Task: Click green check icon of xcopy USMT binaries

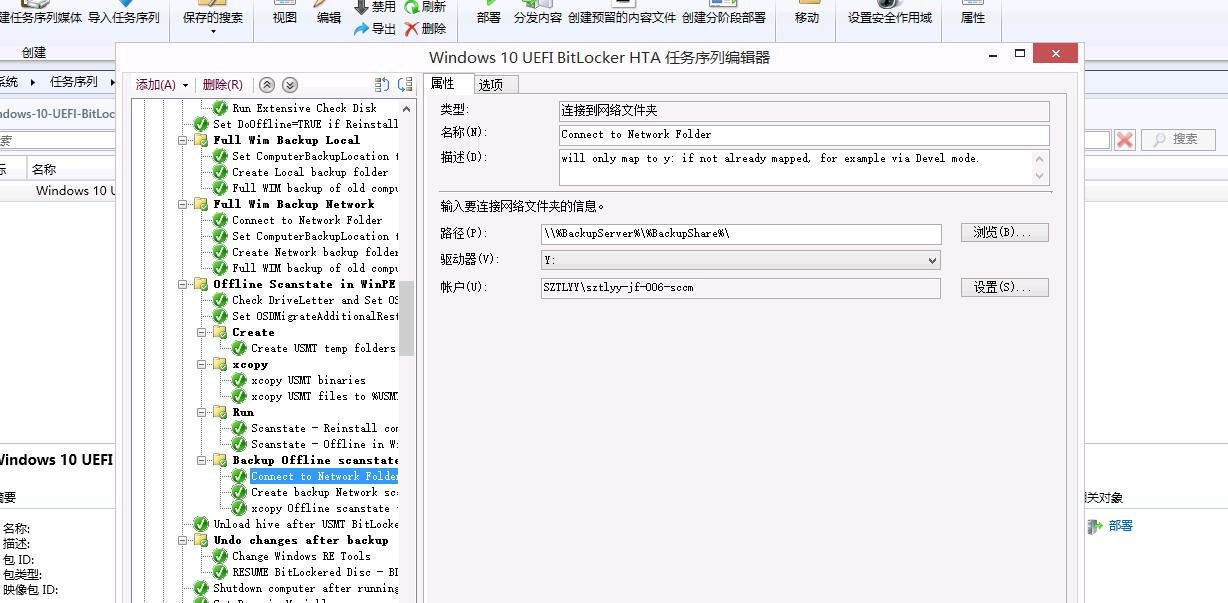Action: pyautogui.click(x=239, y=380)
